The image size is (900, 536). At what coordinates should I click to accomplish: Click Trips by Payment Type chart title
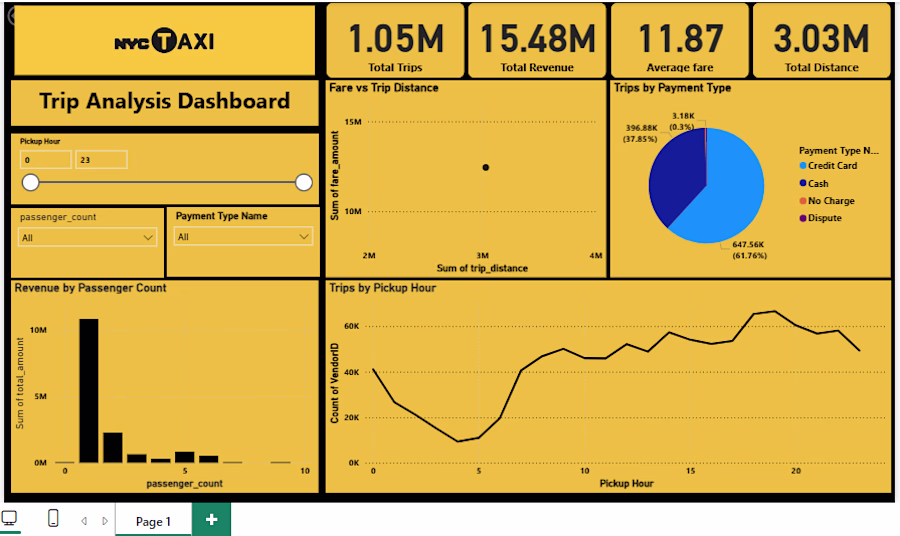tap(673, 88)
